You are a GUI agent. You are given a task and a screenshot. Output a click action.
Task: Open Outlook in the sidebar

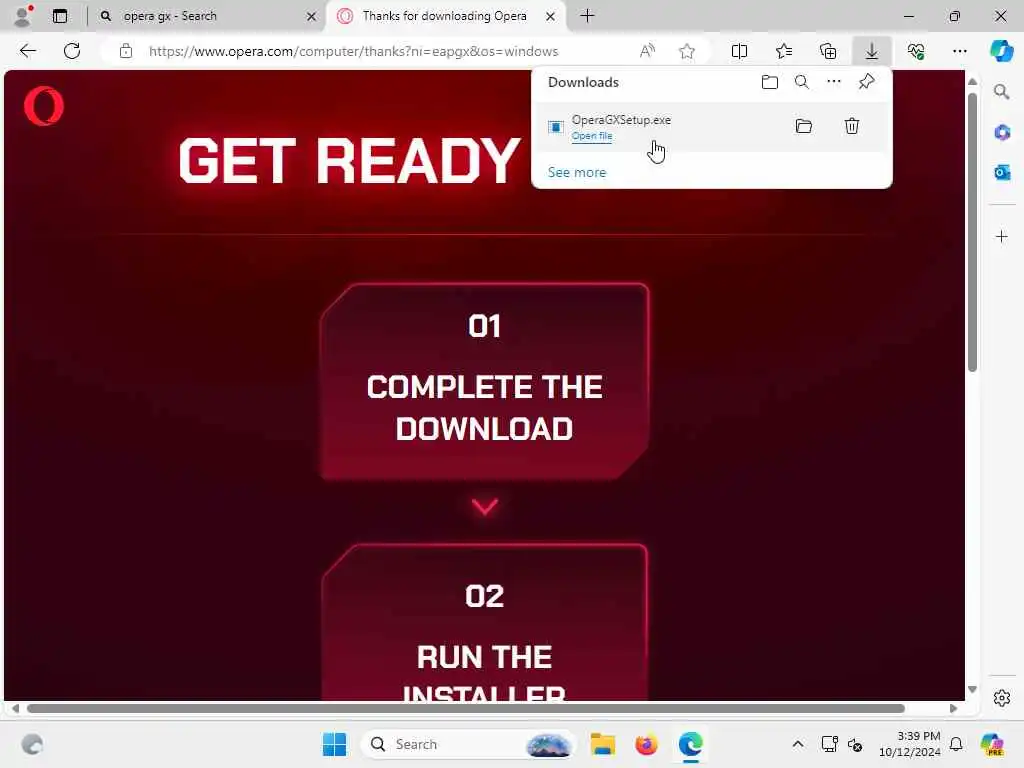pyautogui.click(x=1002, y=172)
